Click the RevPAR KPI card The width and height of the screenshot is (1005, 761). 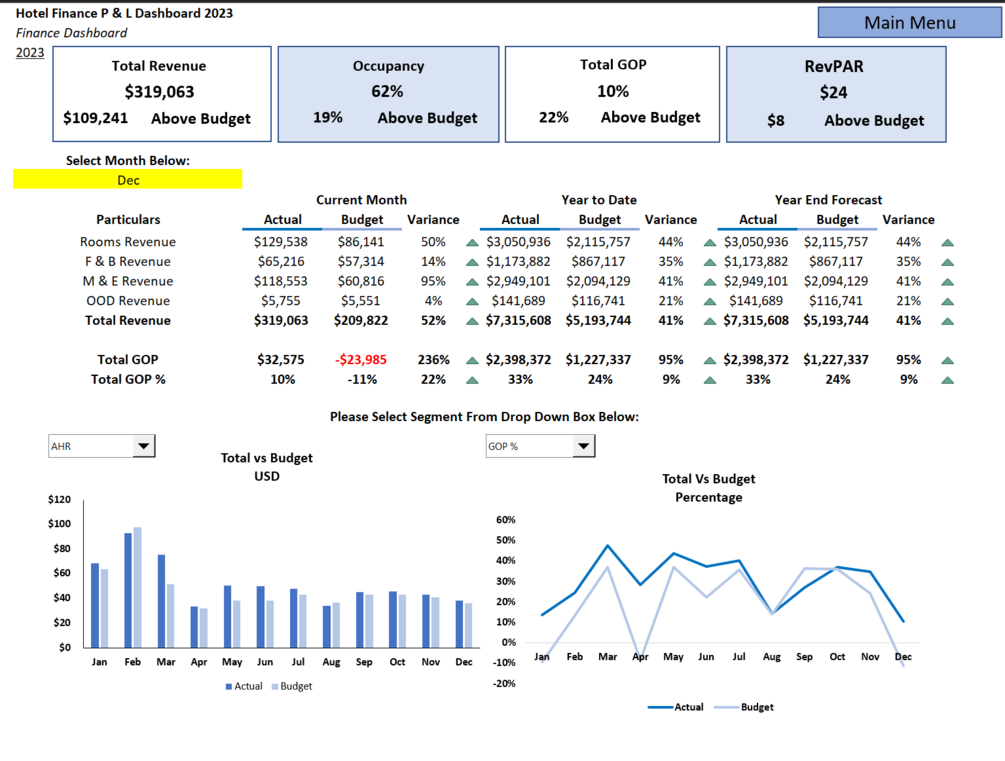pyautogui.click(x=836, y=94)
